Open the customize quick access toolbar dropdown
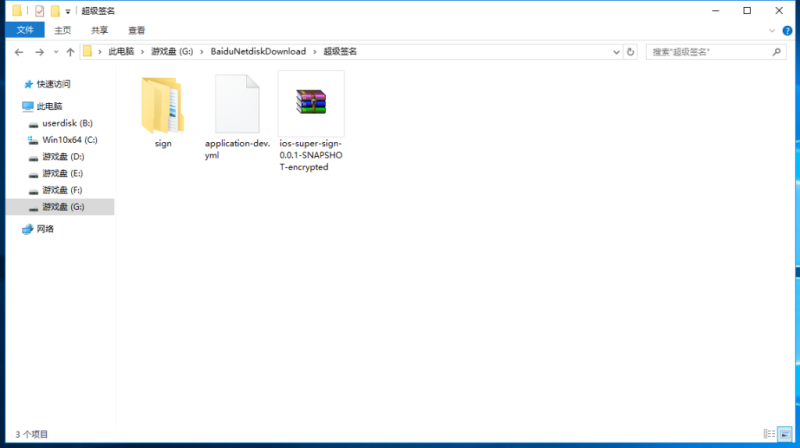 pyautogui.click(x=68, y=11)
